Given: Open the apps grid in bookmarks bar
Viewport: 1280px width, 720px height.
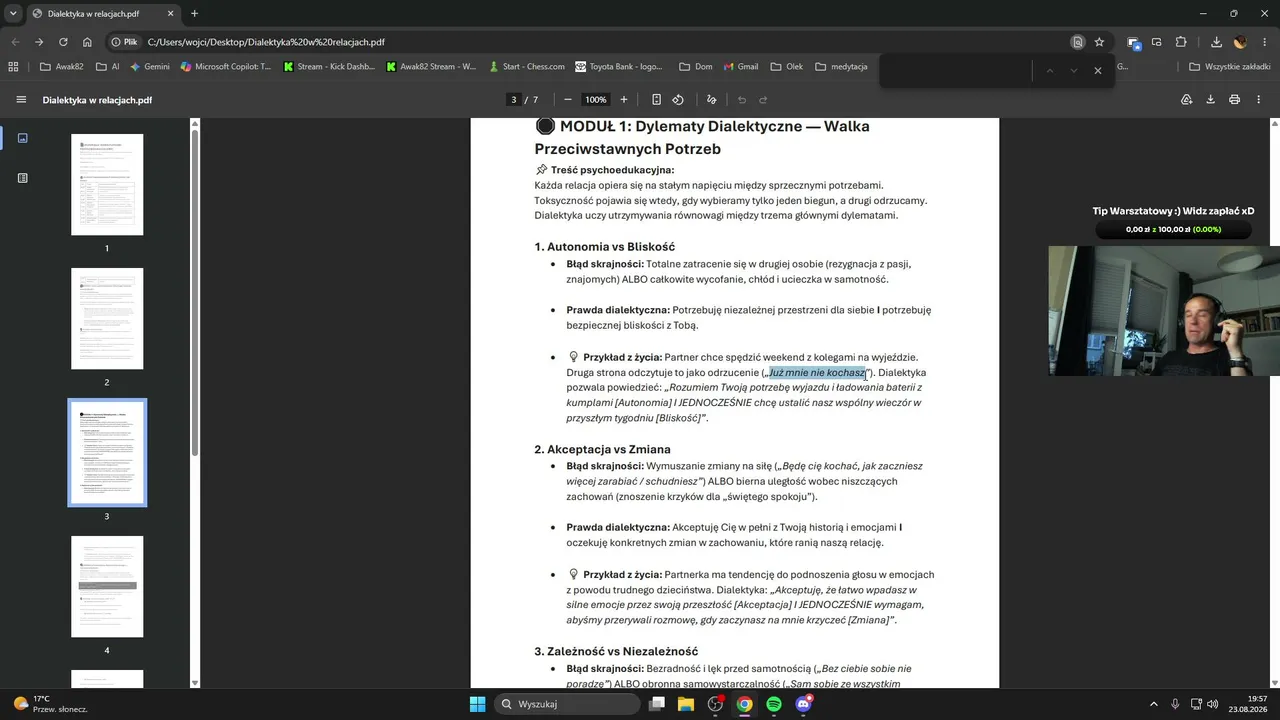Looking at the screenshot, I should tap(13, 67).
